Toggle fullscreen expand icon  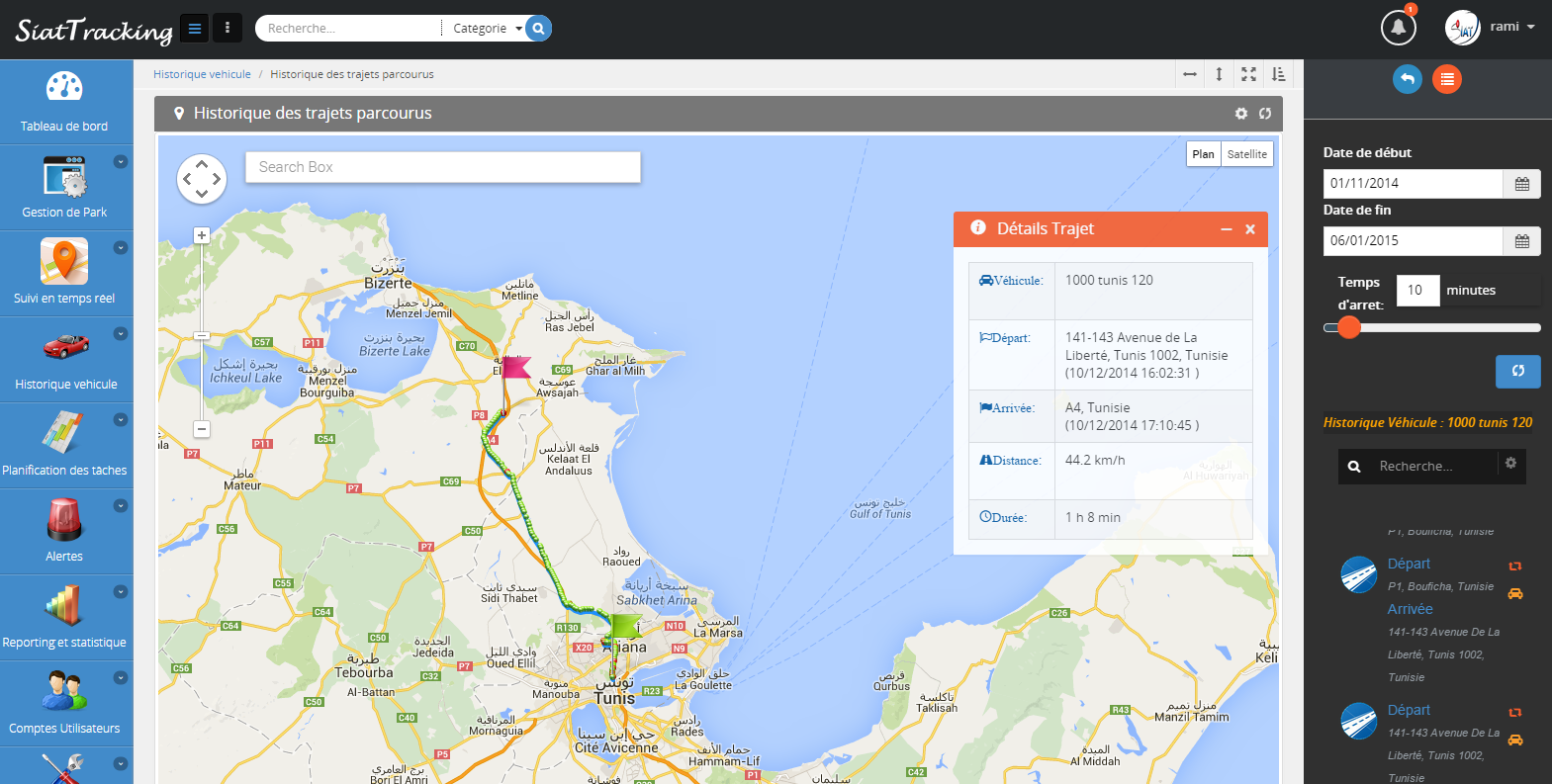[1249, 74]
